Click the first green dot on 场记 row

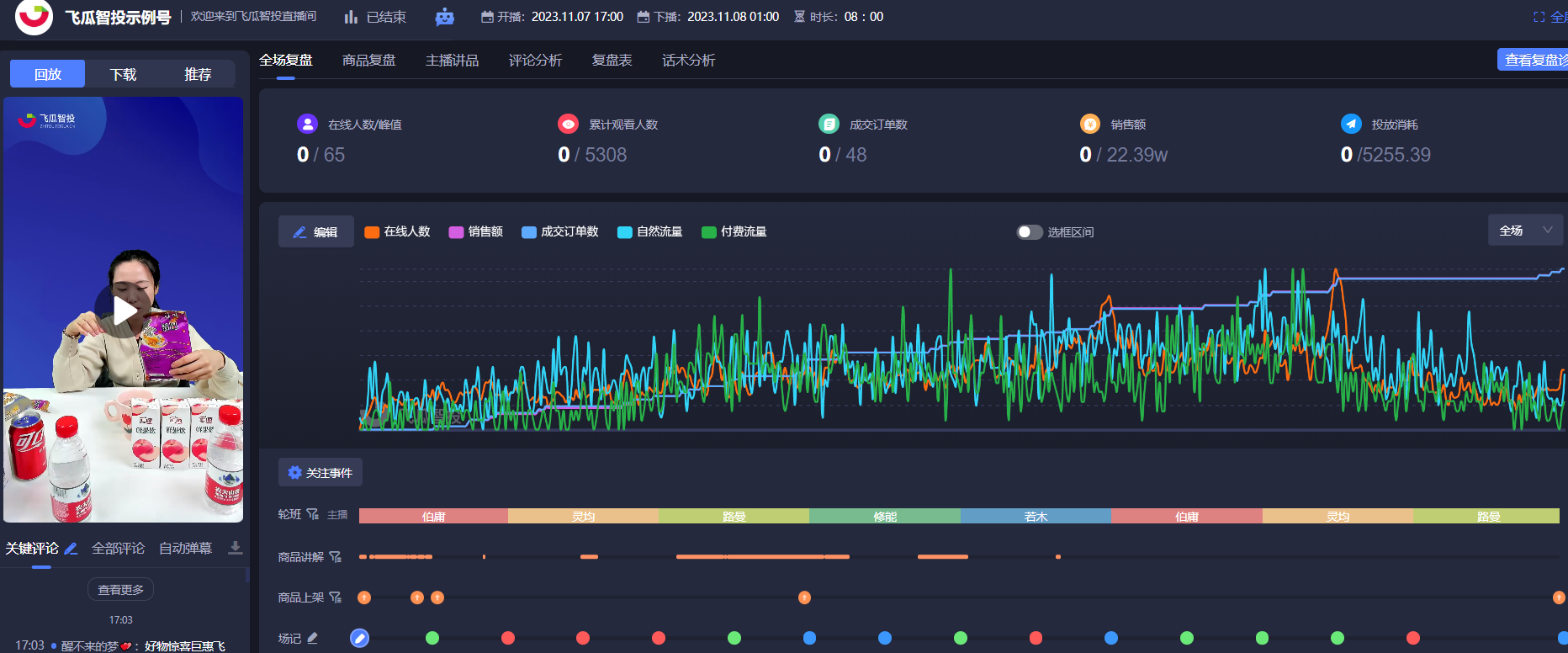pos(432,638)
